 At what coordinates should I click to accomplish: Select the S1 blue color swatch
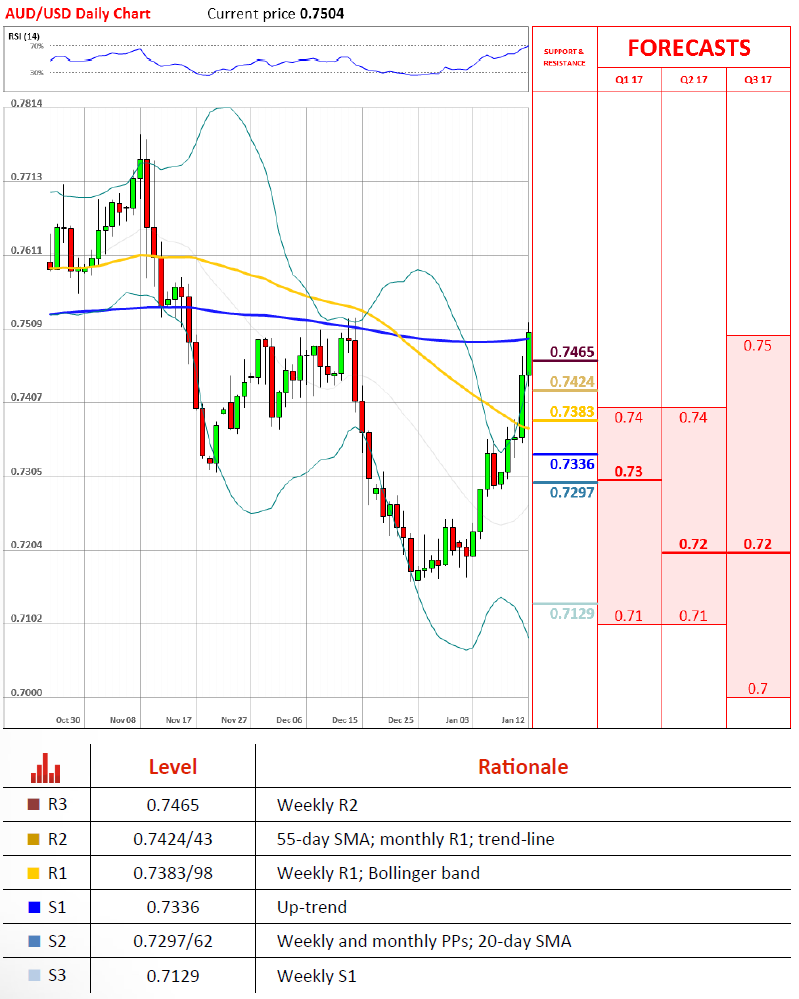(34, 907)
